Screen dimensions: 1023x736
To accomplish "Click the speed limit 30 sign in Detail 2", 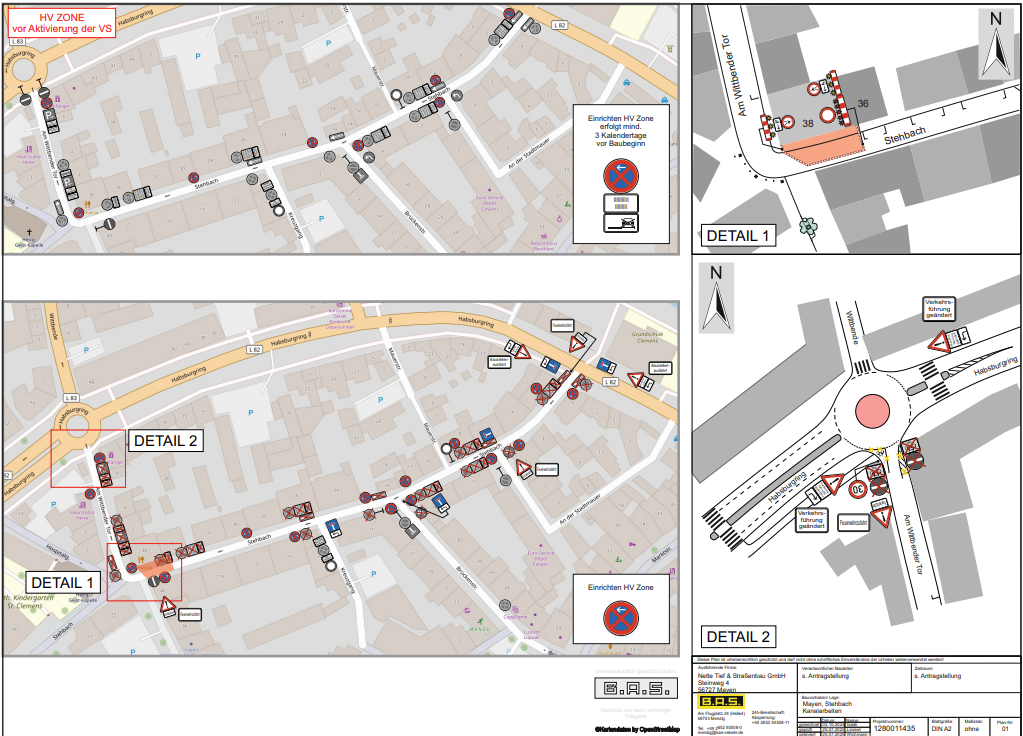I will pyautogui.click(x=858, y=490).
